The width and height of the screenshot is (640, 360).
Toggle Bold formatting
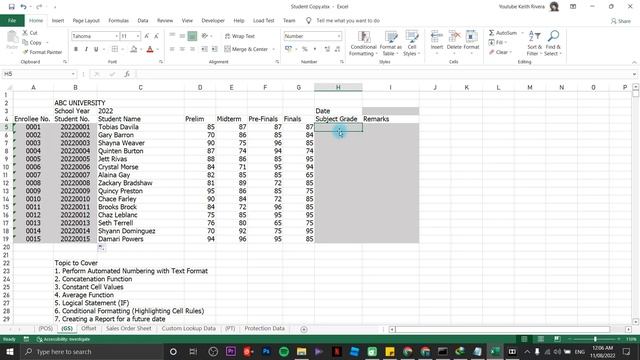(x=76, y=49)
